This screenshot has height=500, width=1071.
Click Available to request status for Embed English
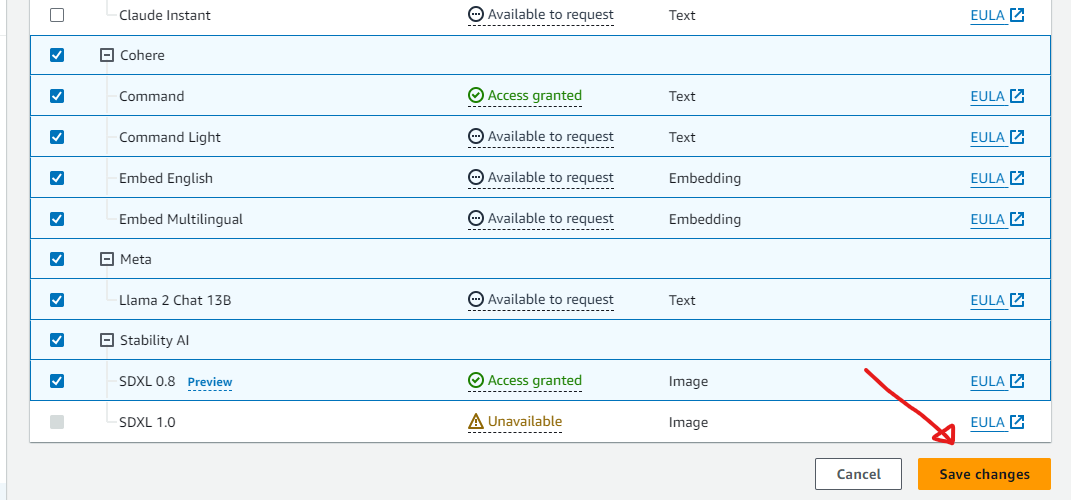point(550,178)
